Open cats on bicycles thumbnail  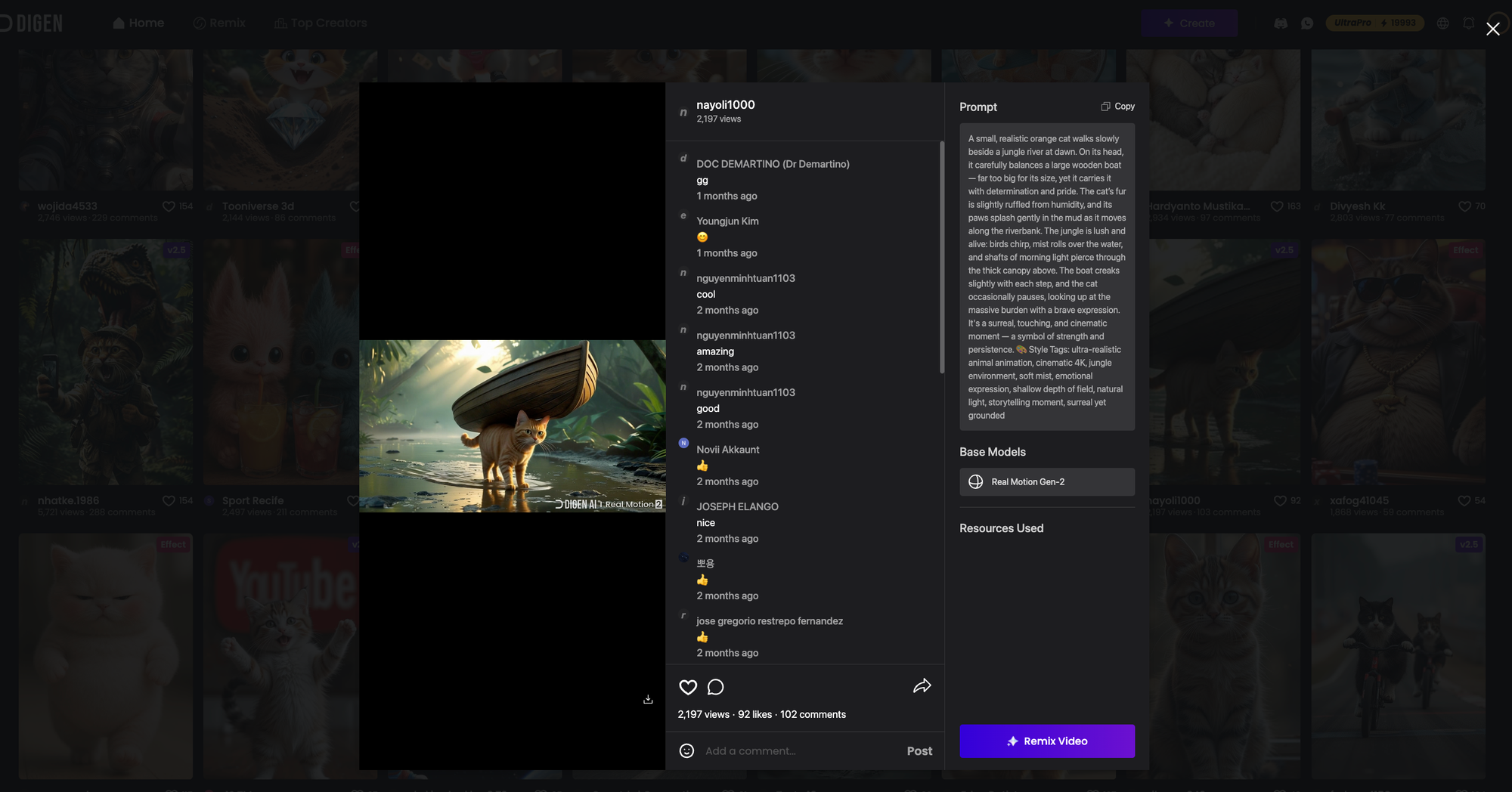1399,657
